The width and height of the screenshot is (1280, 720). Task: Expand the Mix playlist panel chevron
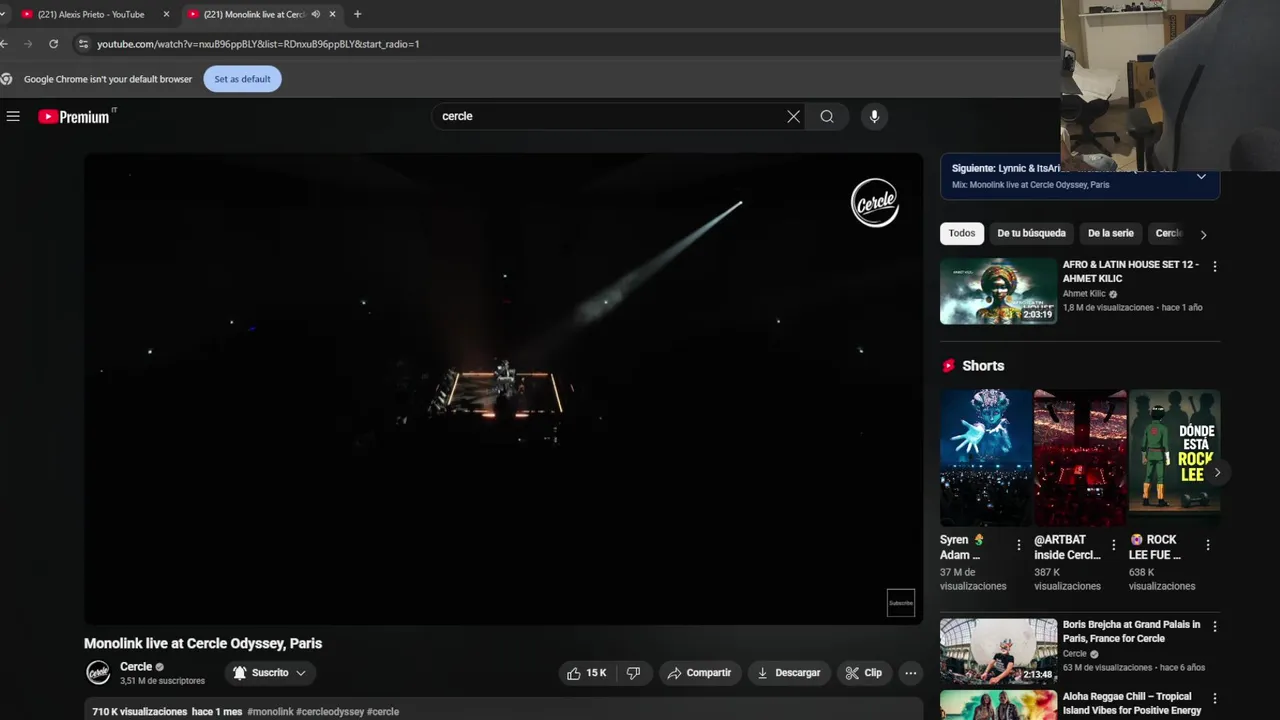tap(1201, 176)
